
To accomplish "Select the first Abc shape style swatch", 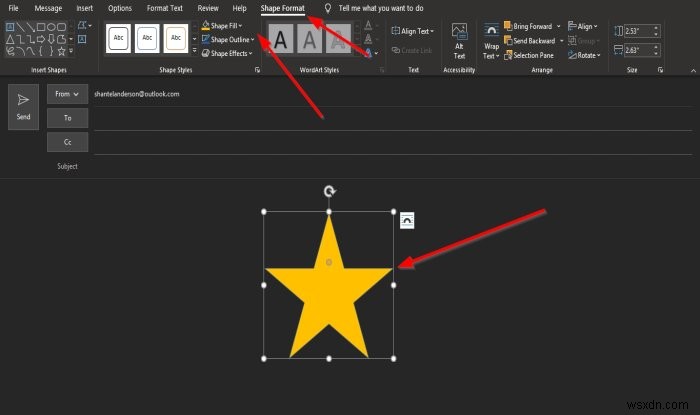I will point(118,38).
